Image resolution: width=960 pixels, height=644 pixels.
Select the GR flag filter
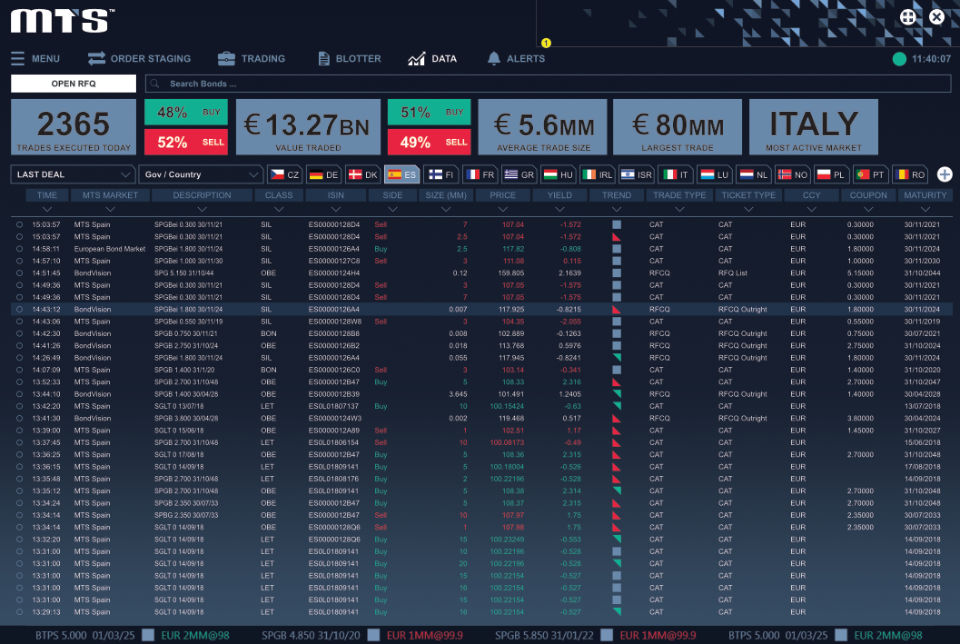tap(519, 174)
